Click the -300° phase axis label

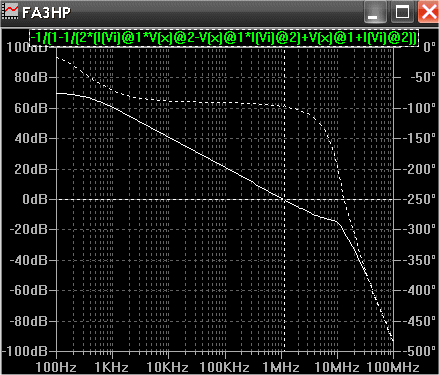point(420,230)
